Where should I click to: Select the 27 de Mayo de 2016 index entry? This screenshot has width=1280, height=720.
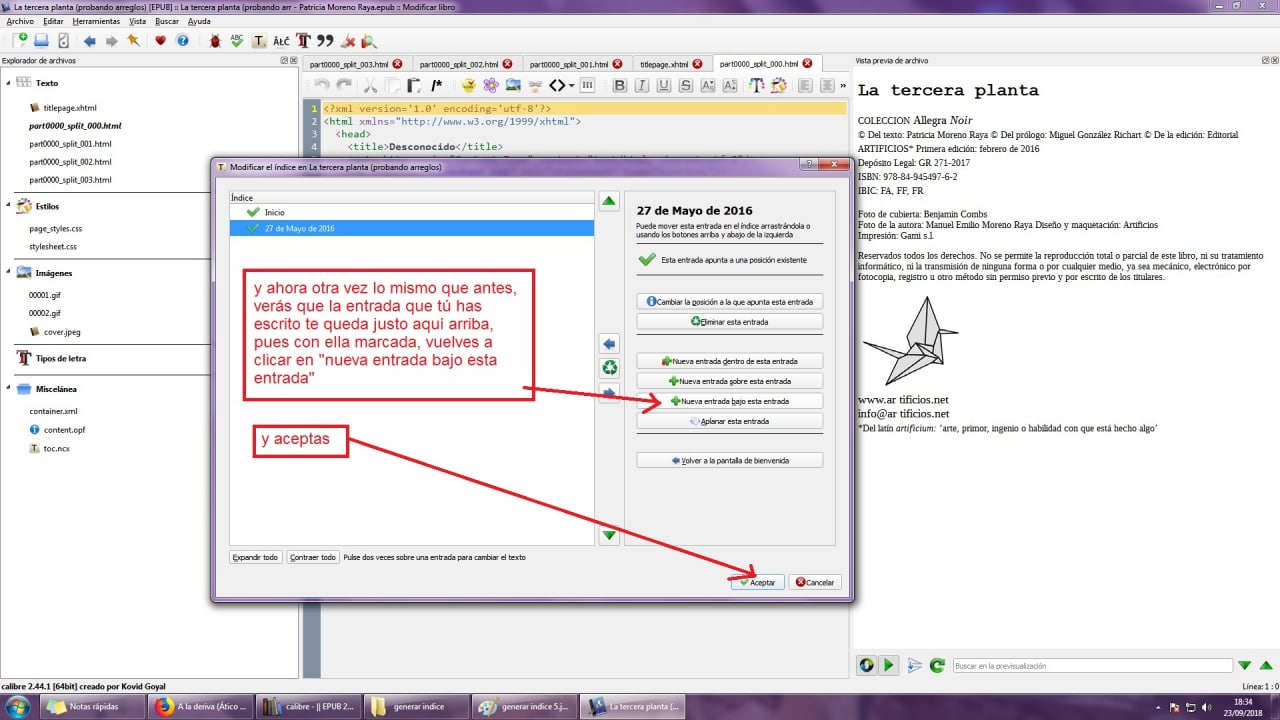click(412, 228)
